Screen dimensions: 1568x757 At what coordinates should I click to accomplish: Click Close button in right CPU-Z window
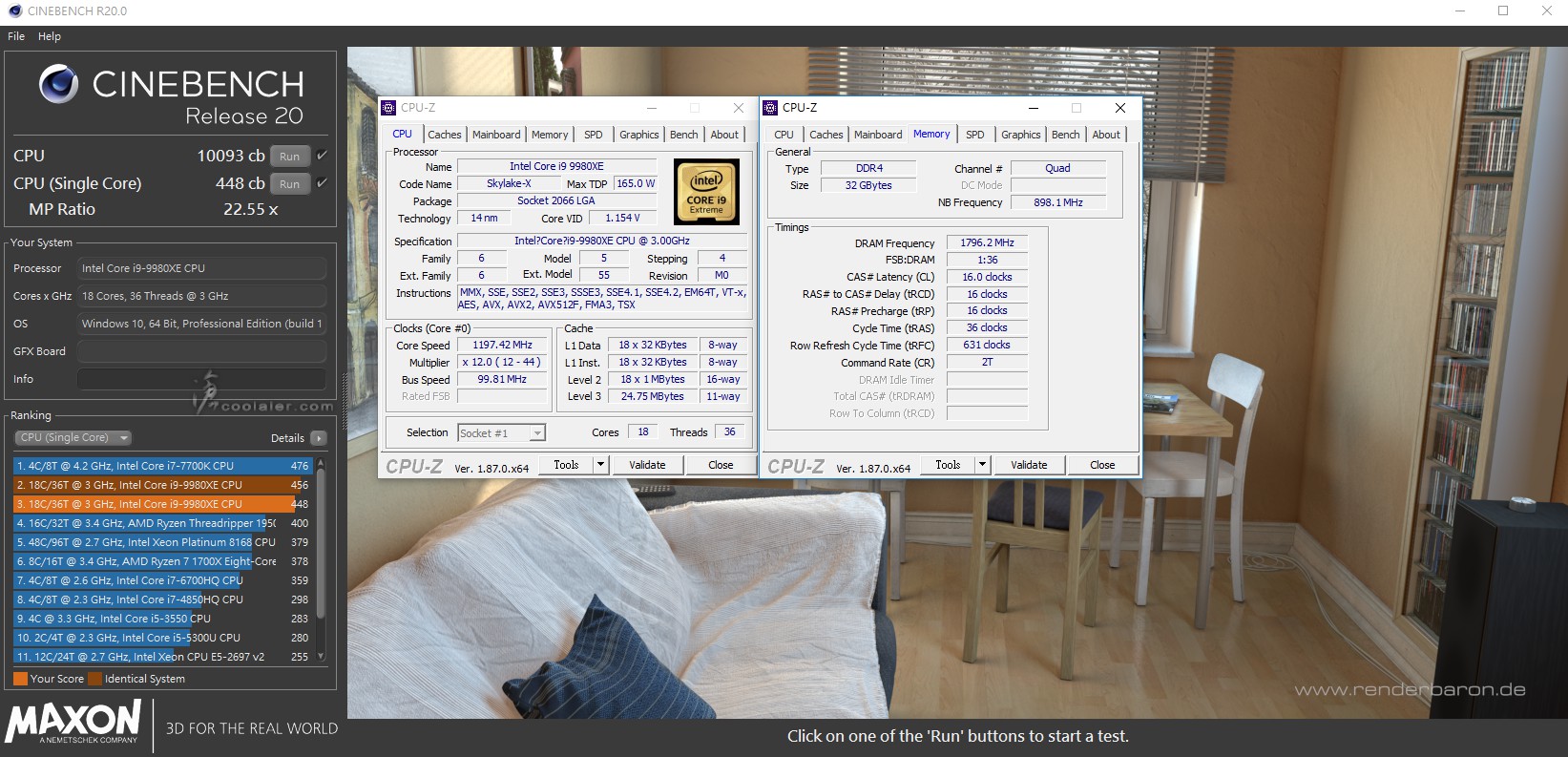point(1102,465)
